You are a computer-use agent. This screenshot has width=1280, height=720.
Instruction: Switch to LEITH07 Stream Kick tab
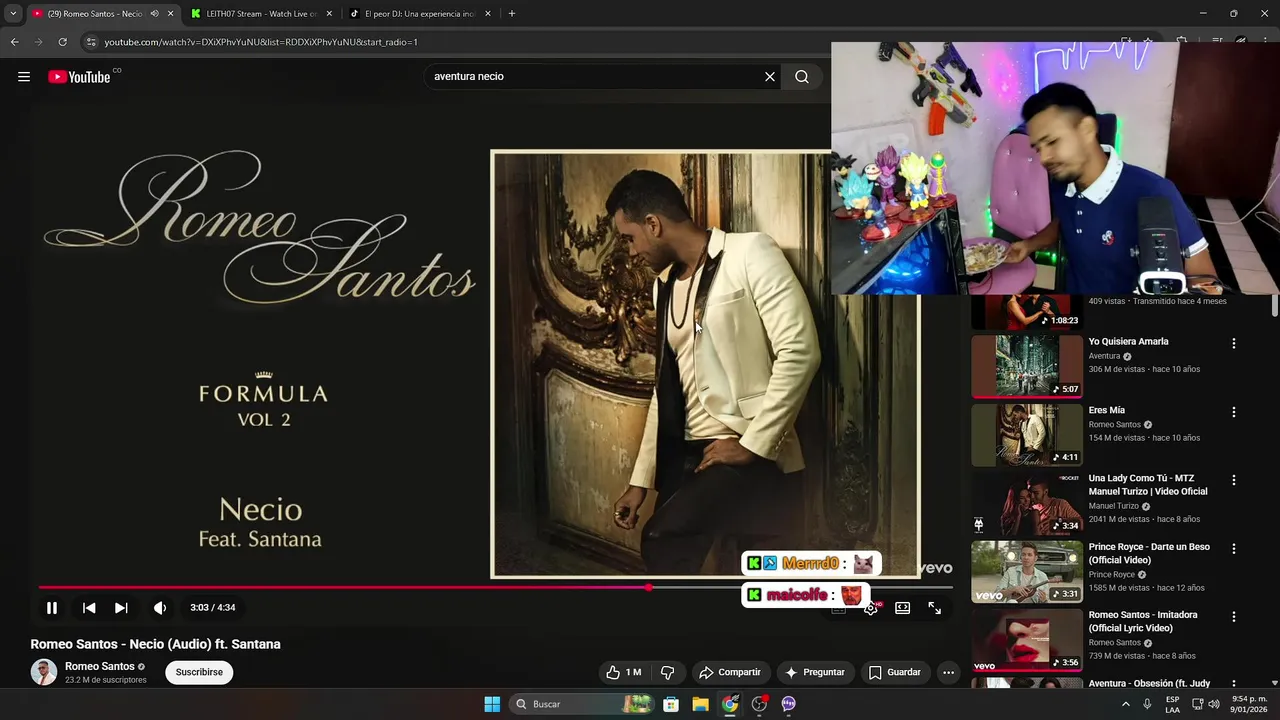tap(262, 14)
